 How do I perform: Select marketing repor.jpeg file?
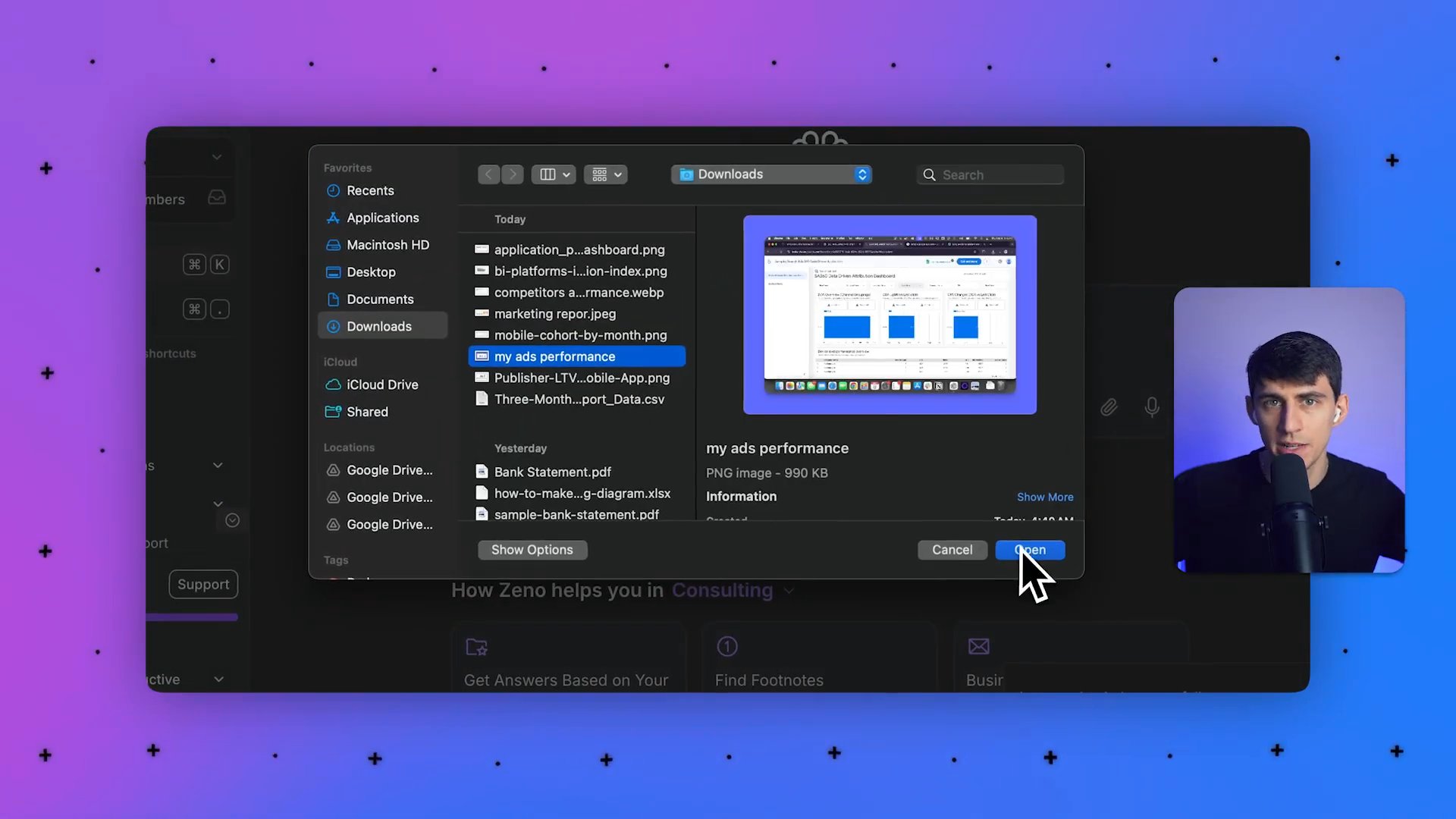click(x=554, y=314)
